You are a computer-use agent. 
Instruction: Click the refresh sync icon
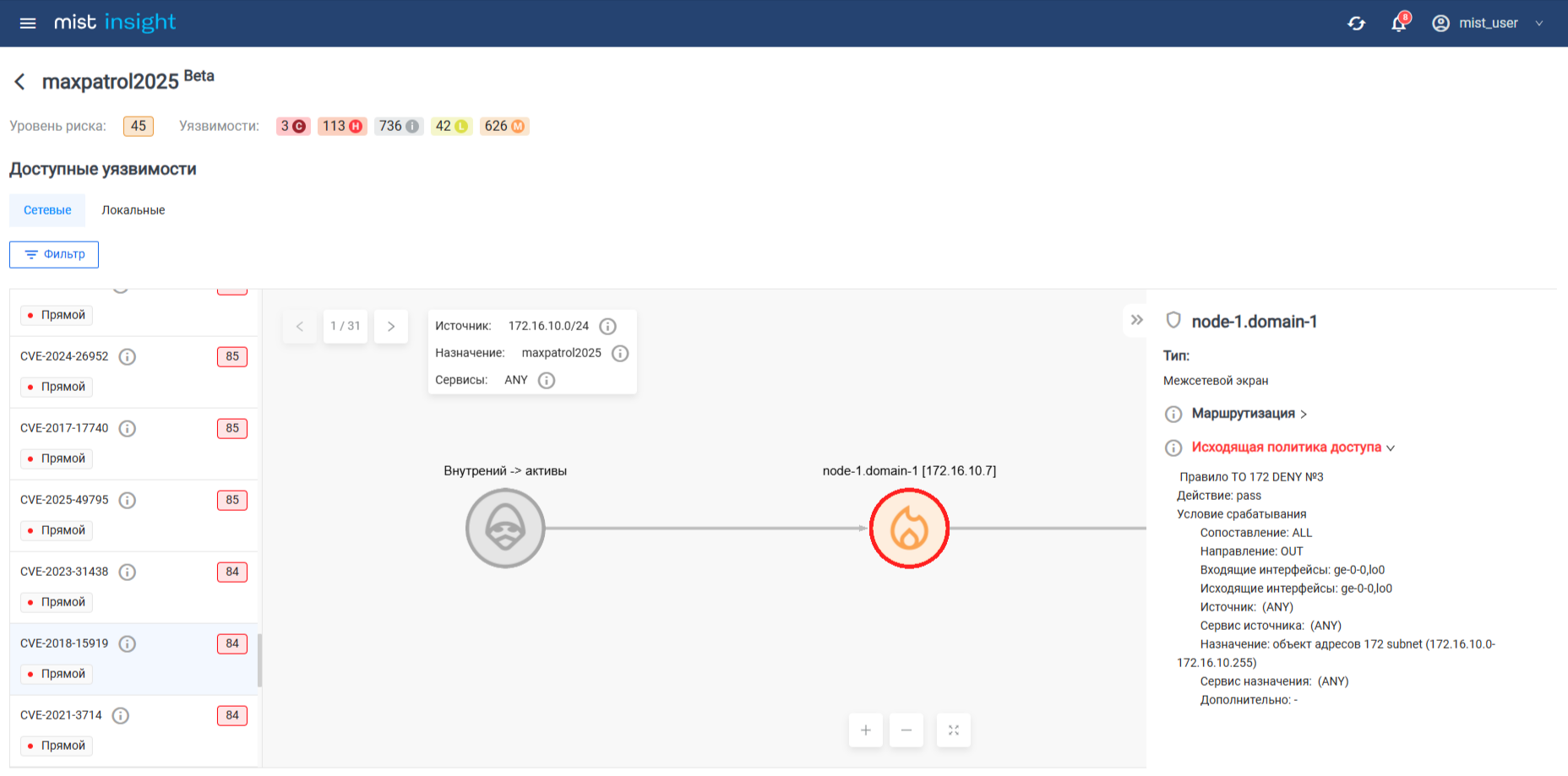pos(1357,23)
